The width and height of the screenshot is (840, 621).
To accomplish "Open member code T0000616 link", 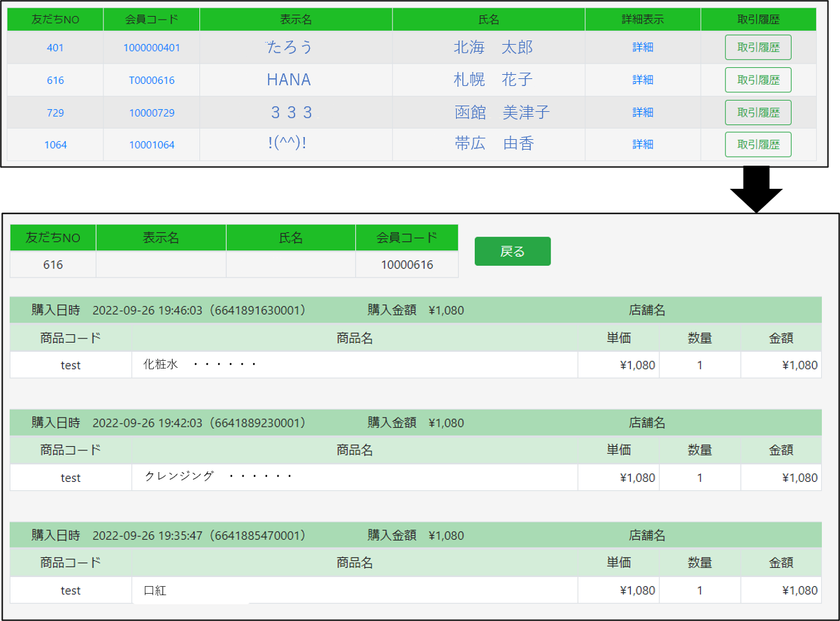I will [151, 81].
